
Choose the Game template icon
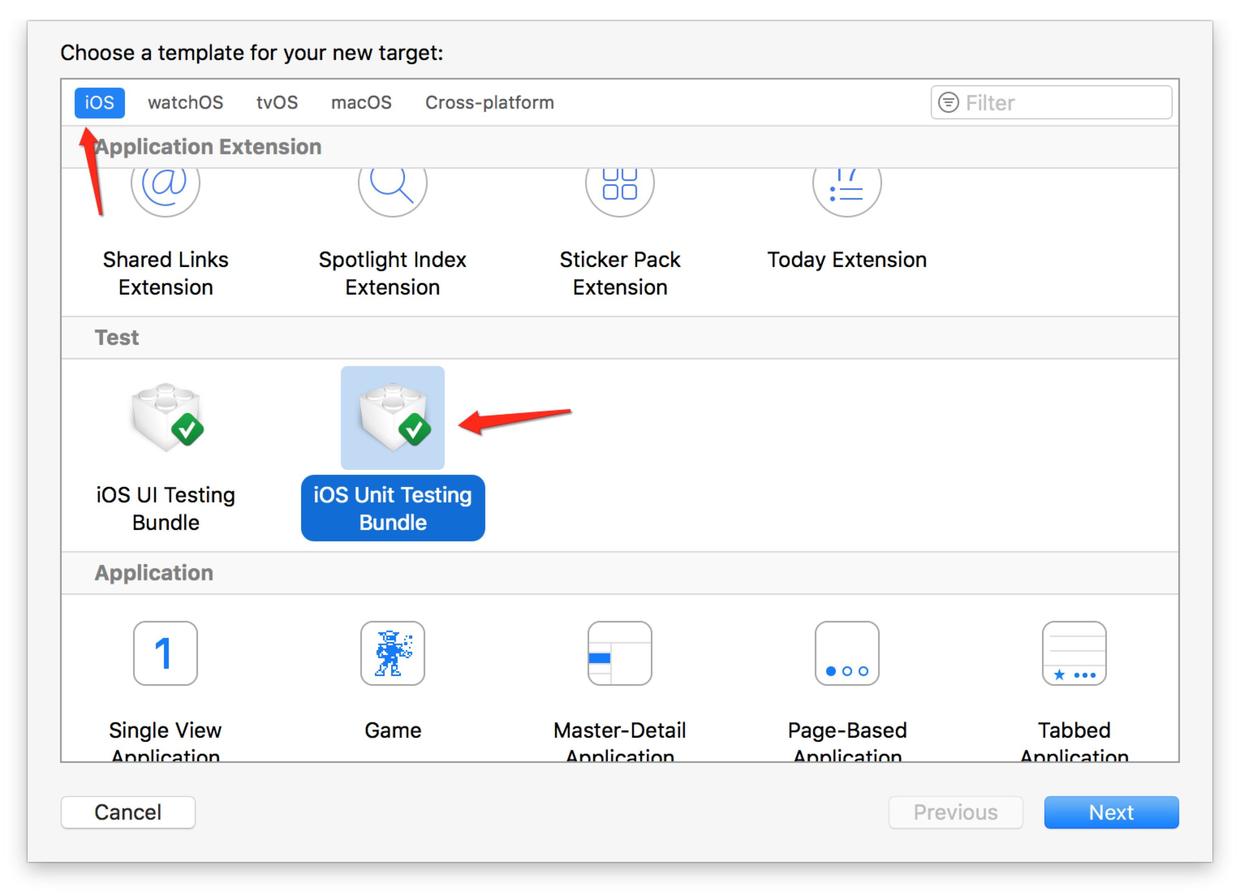tap(392, 653)
